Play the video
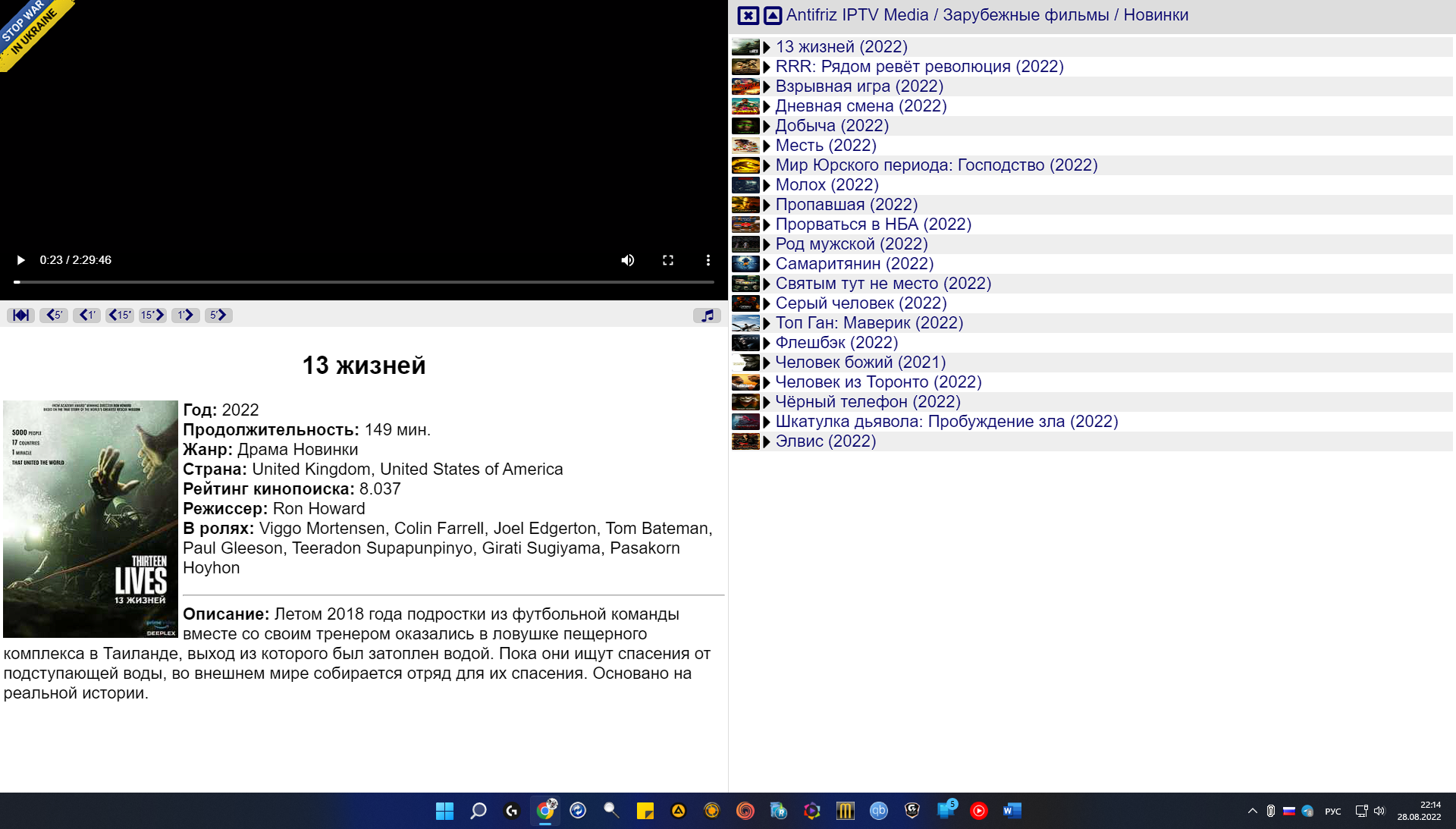The height and width of the screenshot is (829, 1456). (x=20, y=260)
